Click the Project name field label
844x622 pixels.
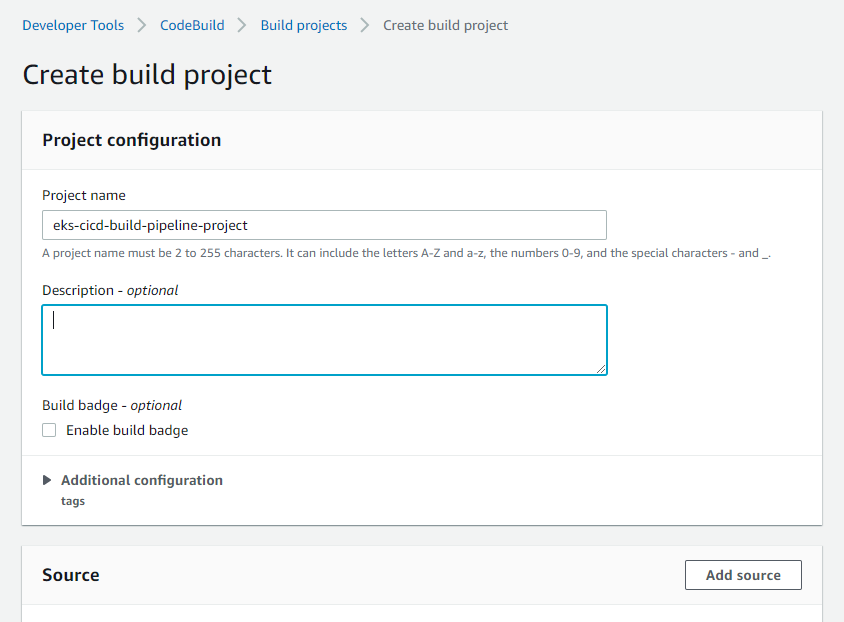pyautogui.click(x=83, y=195)
